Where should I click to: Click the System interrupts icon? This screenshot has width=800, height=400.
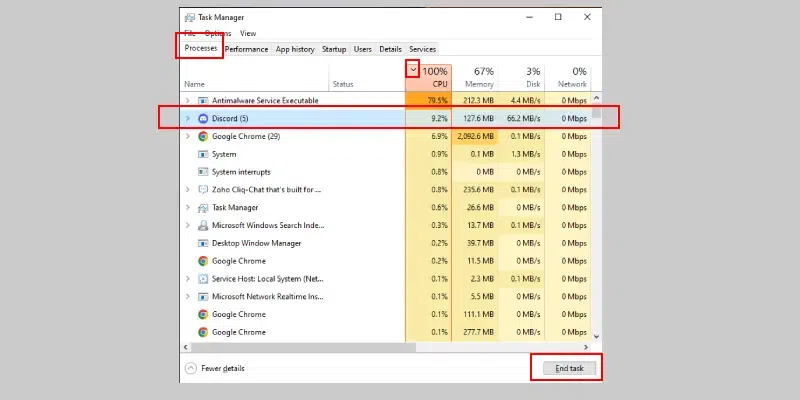click(203, 172)
